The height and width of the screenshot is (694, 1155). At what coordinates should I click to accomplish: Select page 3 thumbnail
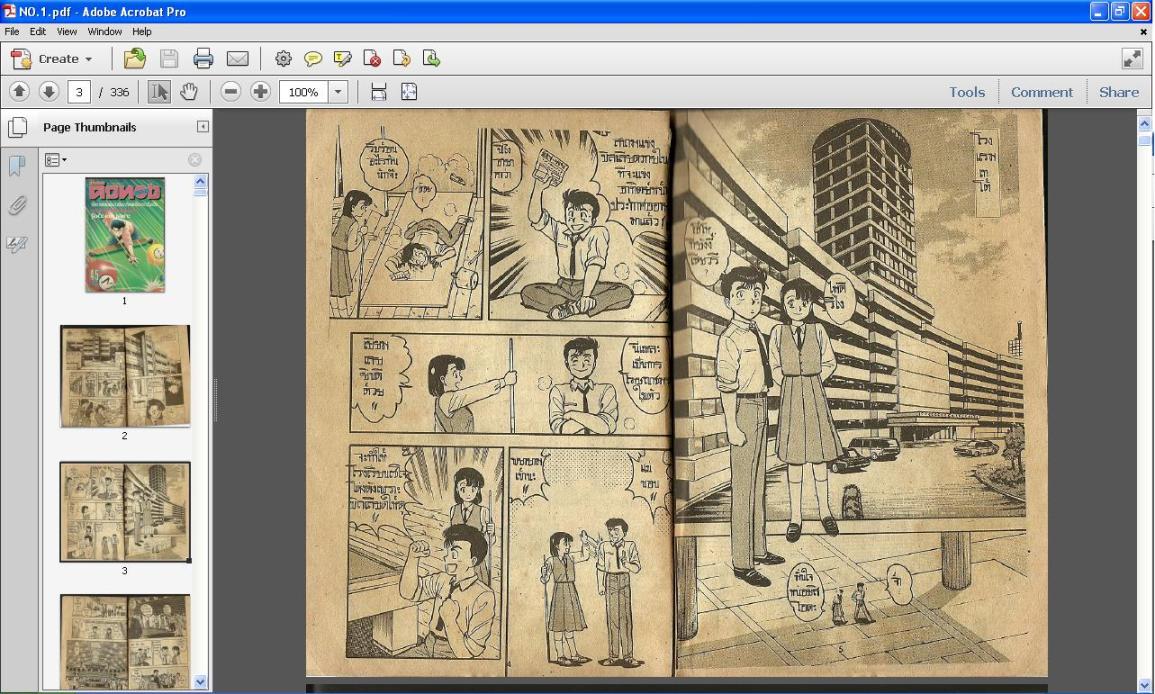tap(124, 512)
